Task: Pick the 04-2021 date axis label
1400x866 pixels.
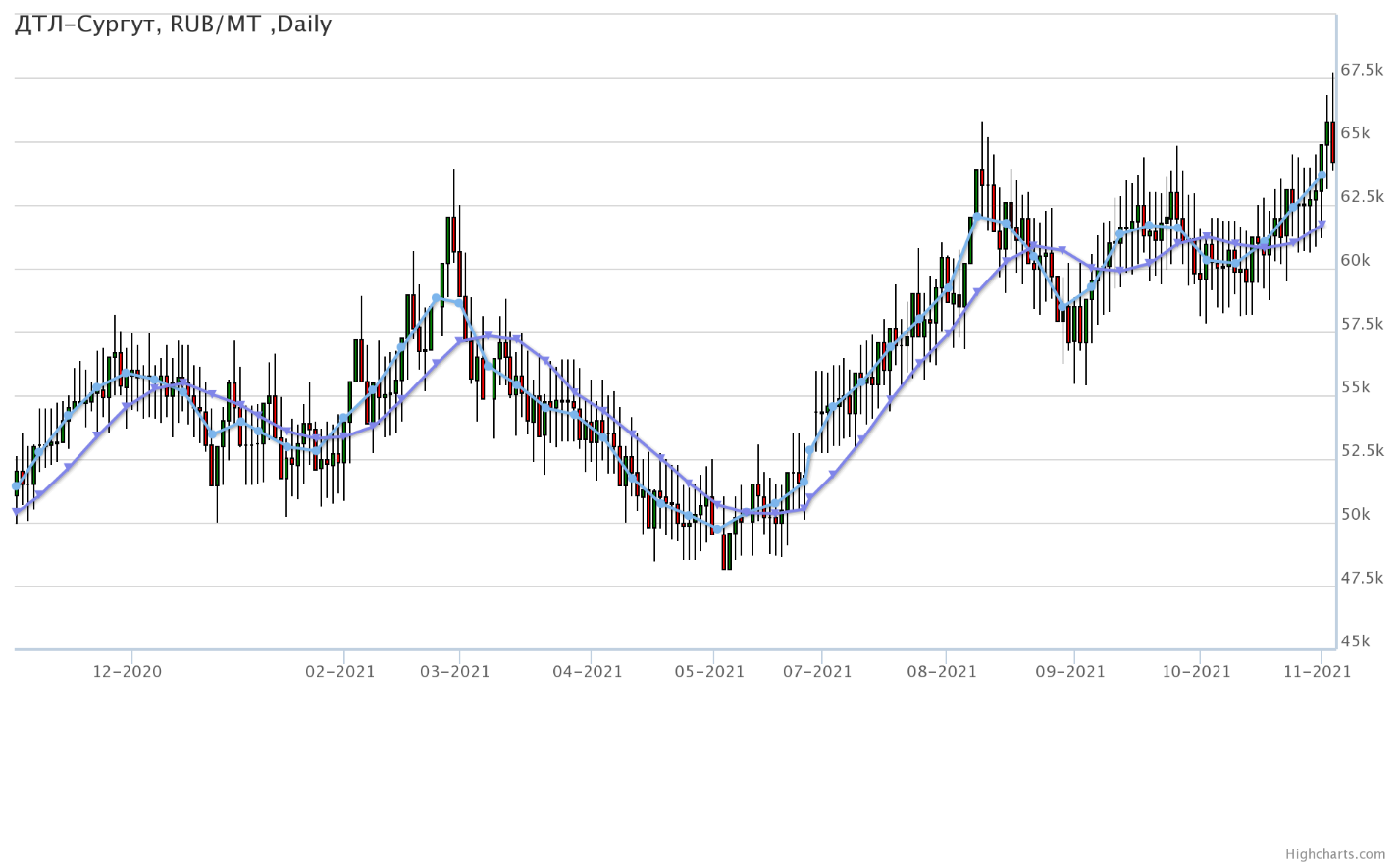Action: point(588,671)
